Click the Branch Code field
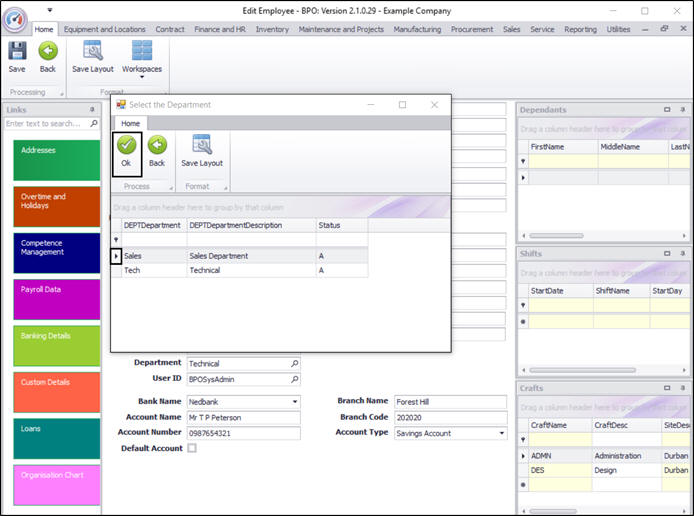Viewport: 694px width, 516px height. 450,418
